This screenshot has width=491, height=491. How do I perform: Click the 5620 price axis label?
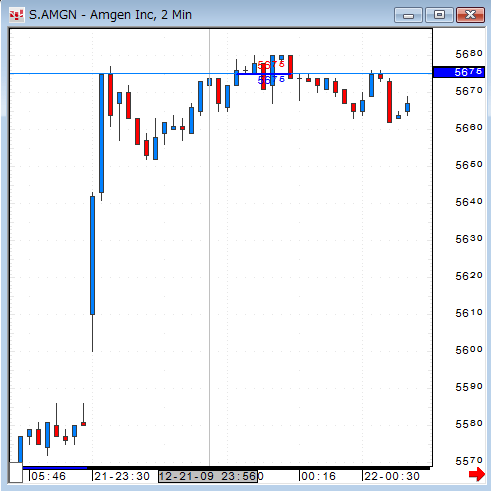coord(469,276)
